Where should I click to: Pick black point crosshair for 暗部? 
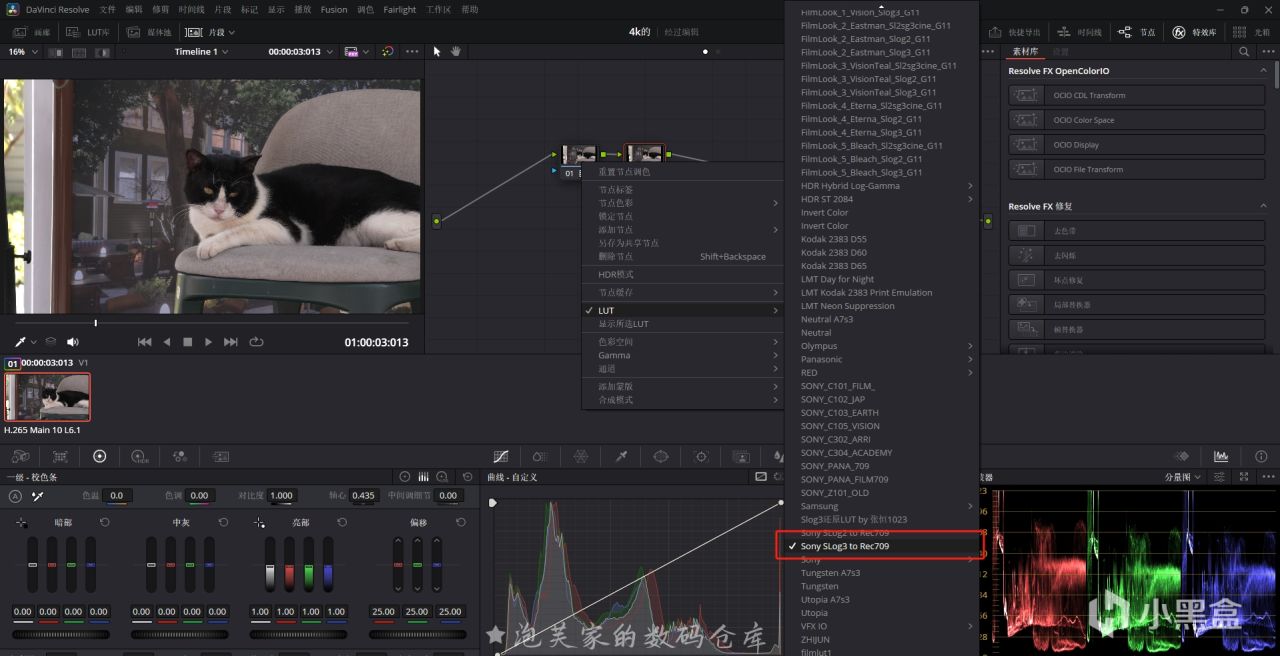pos(21,522)
